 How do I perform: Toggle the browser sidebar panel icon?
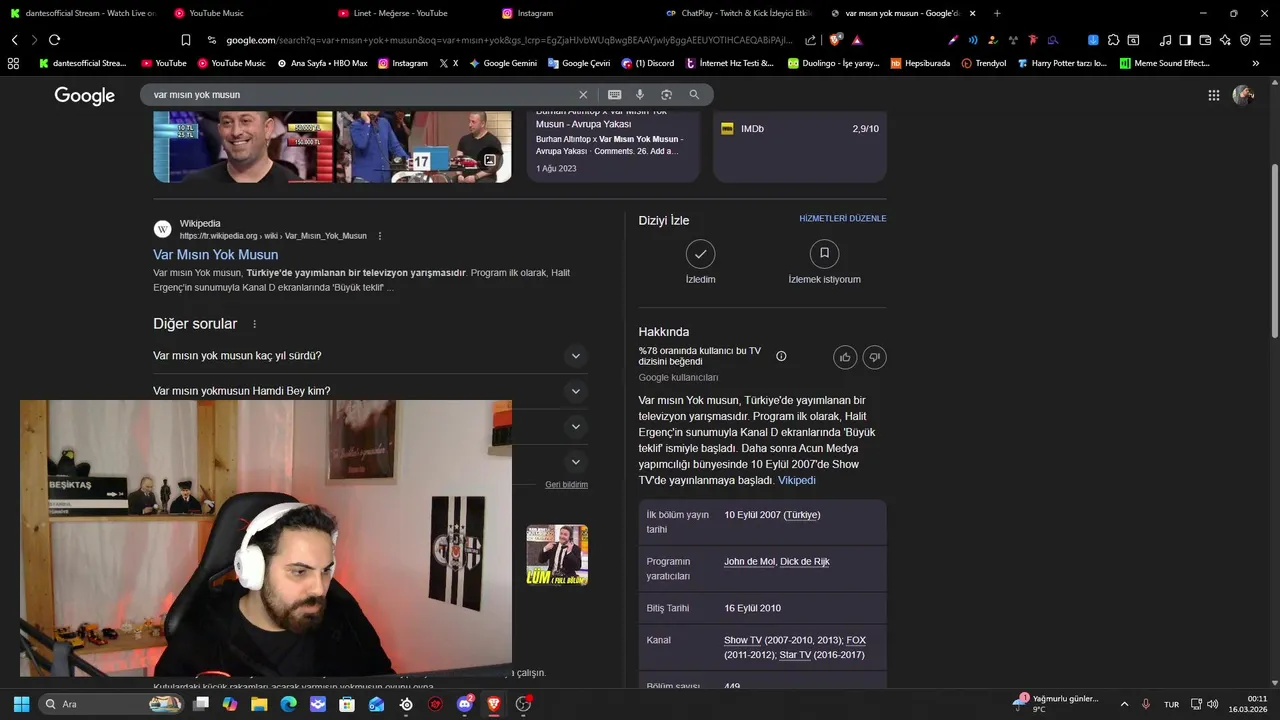tap(1185, 40)
